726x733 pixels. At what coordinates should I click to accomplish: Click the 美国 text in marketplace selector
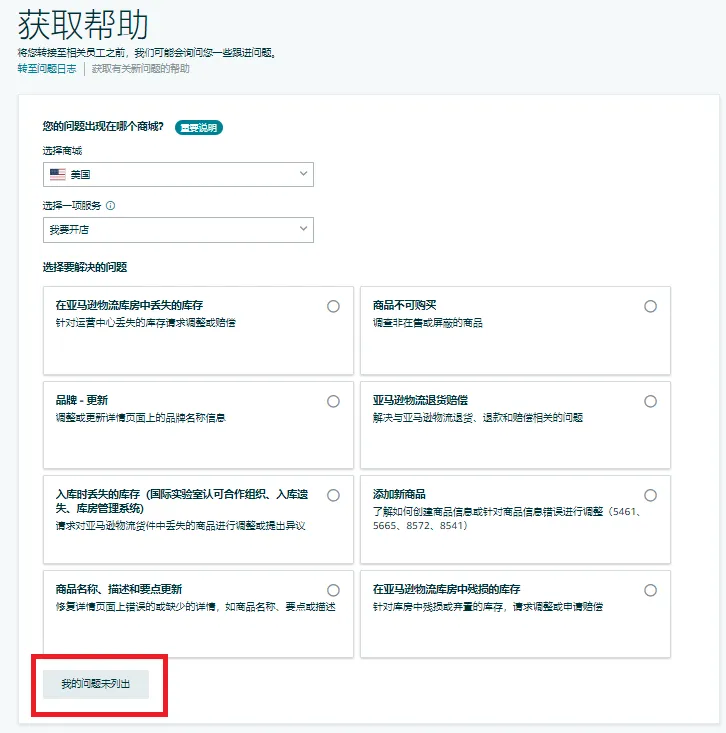[x=80, y=174]
